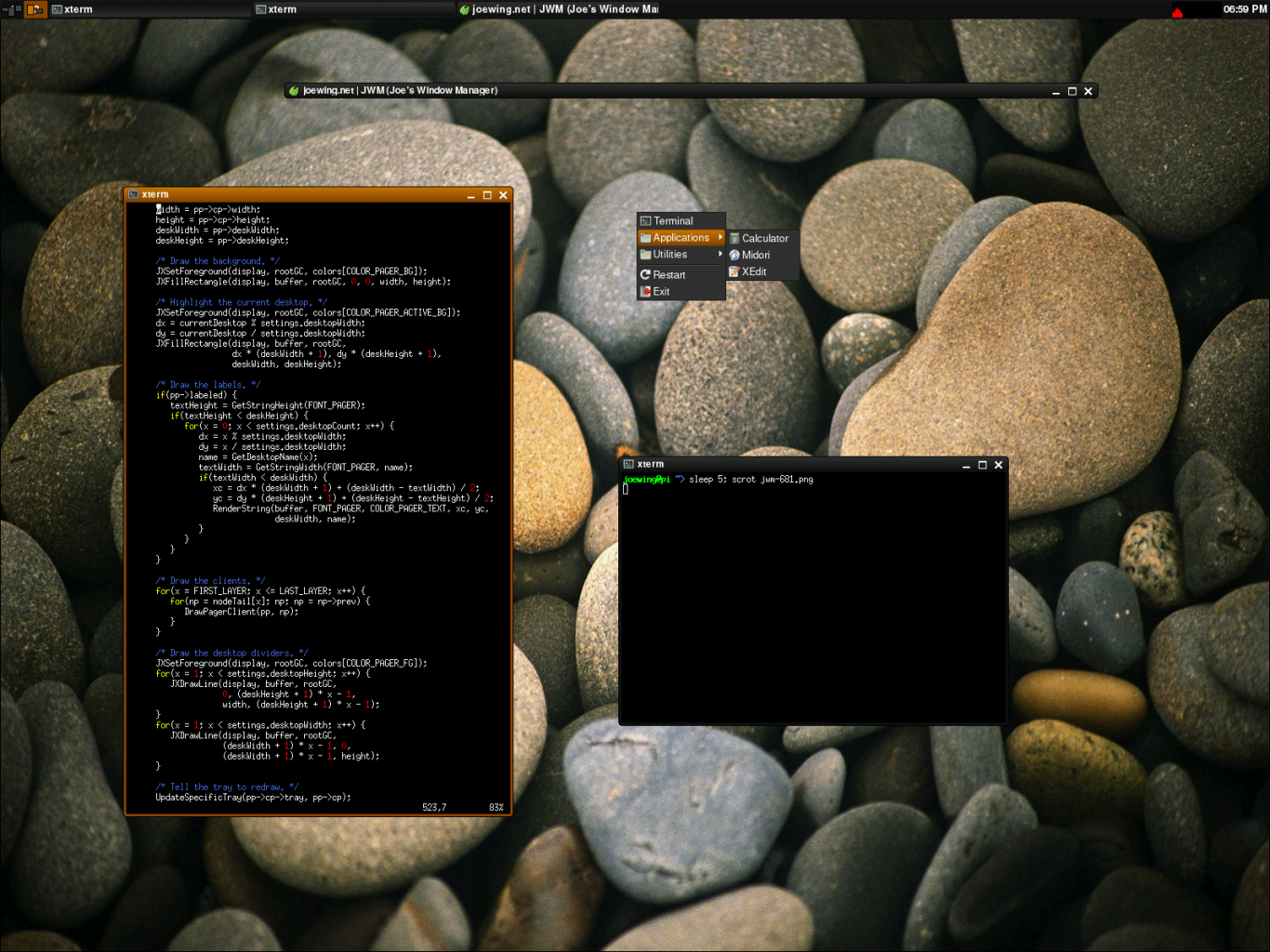
Task: Activate the joewing.net taskbar entry
Action: 558,9
